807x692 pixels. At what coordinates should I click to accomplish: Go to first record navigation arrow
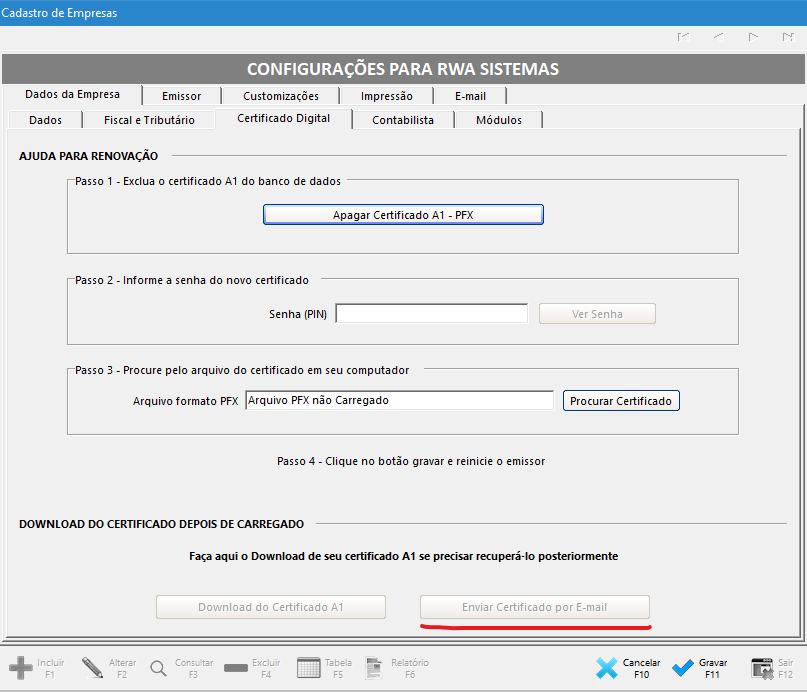click(683, 37)
